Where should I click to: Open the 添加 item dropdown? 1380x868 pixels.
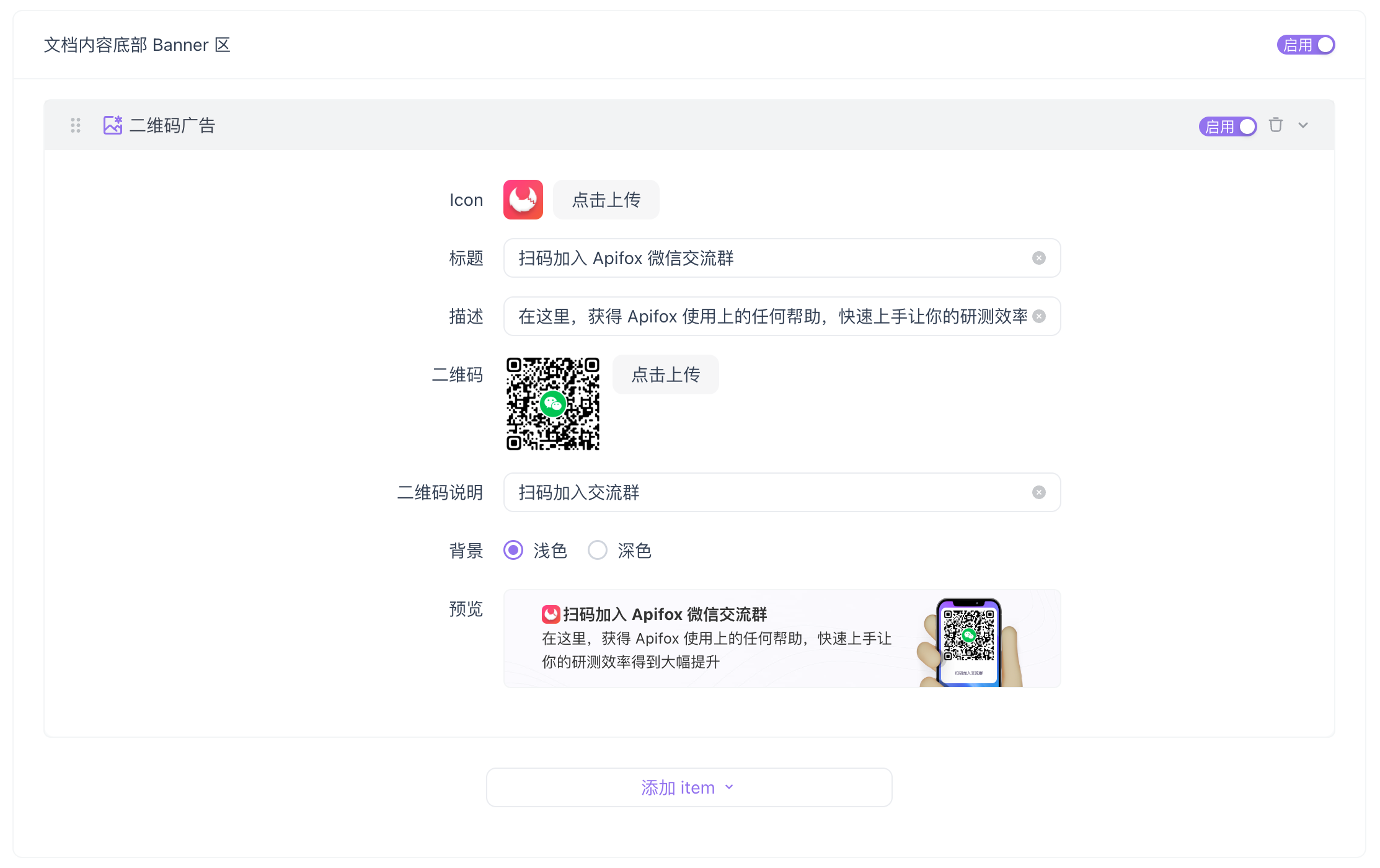[688, 787]
